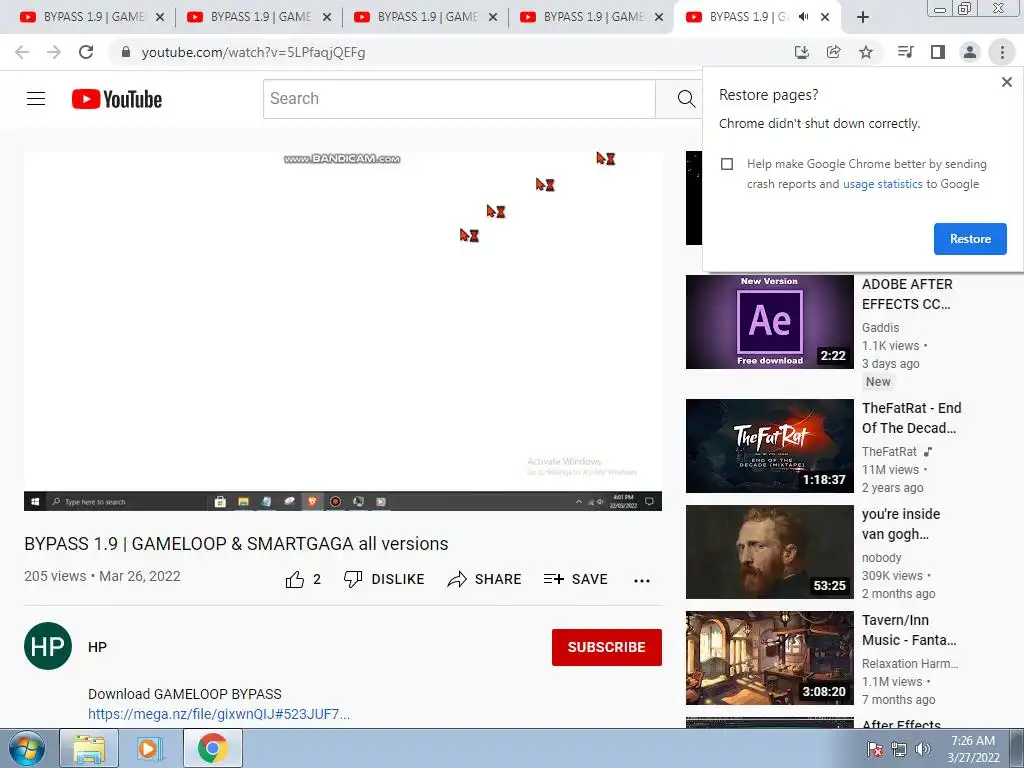Click the Tavern/Inn Music title
1024x768 pixels.
[x=909, y=630]
